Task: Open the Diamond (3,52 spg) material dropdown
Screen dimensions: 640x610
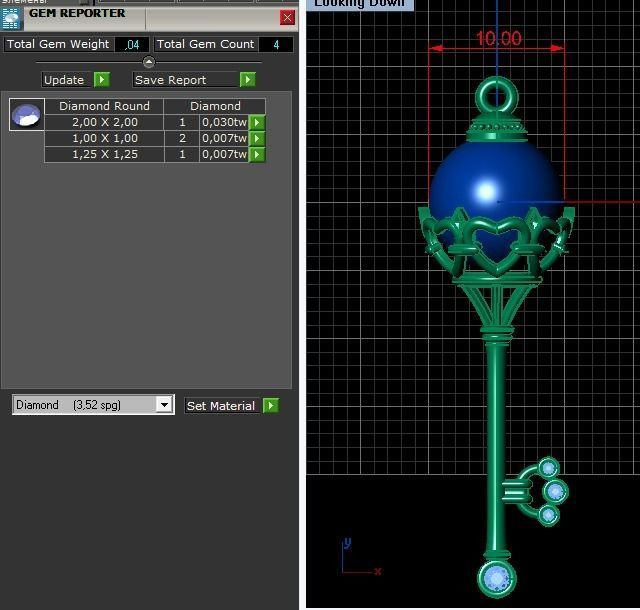Action: click(164, 405)
